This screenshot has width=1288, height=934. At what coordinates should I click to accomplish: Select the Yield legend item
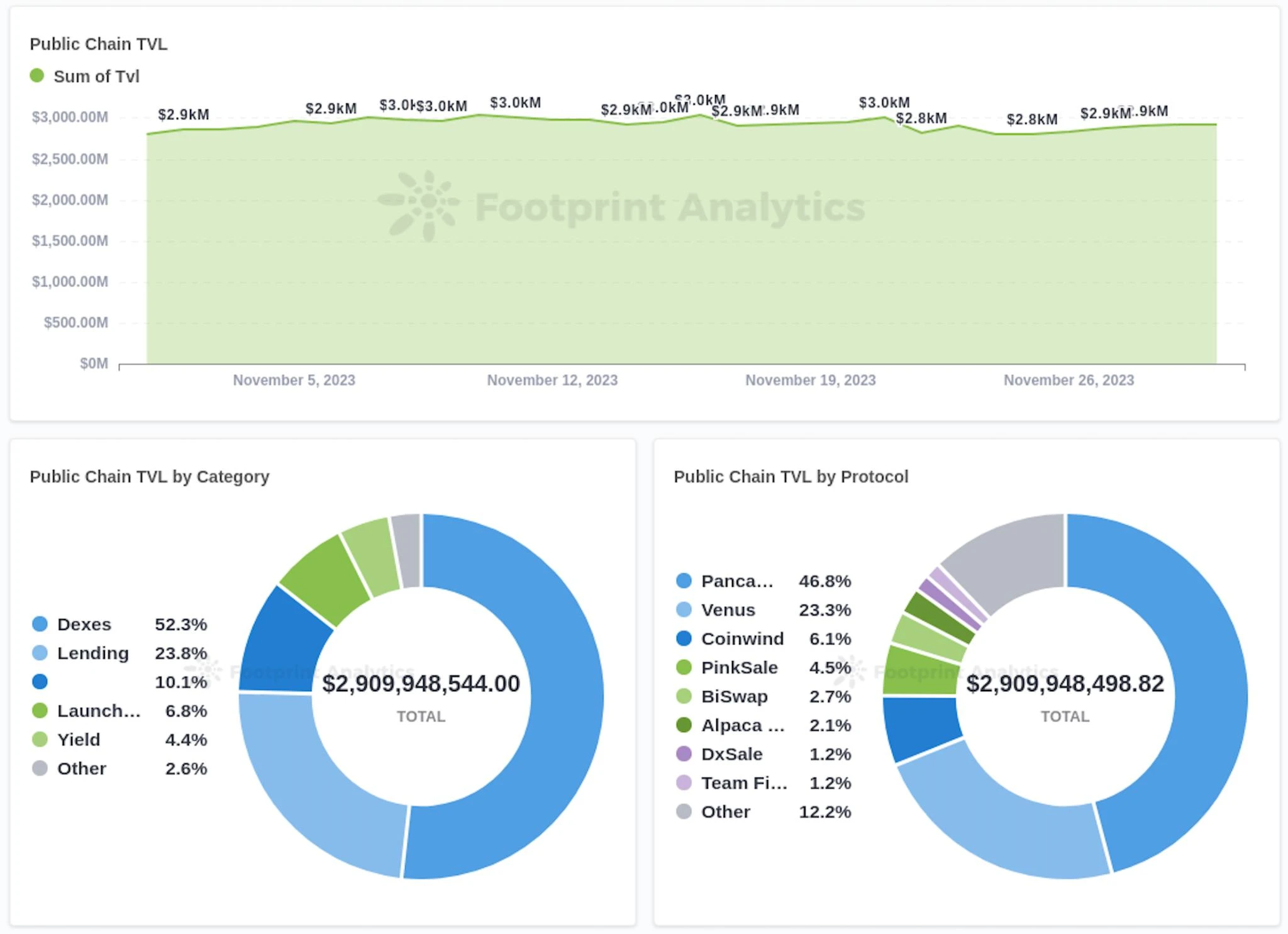pyautogui.click(x=78, y=740)
